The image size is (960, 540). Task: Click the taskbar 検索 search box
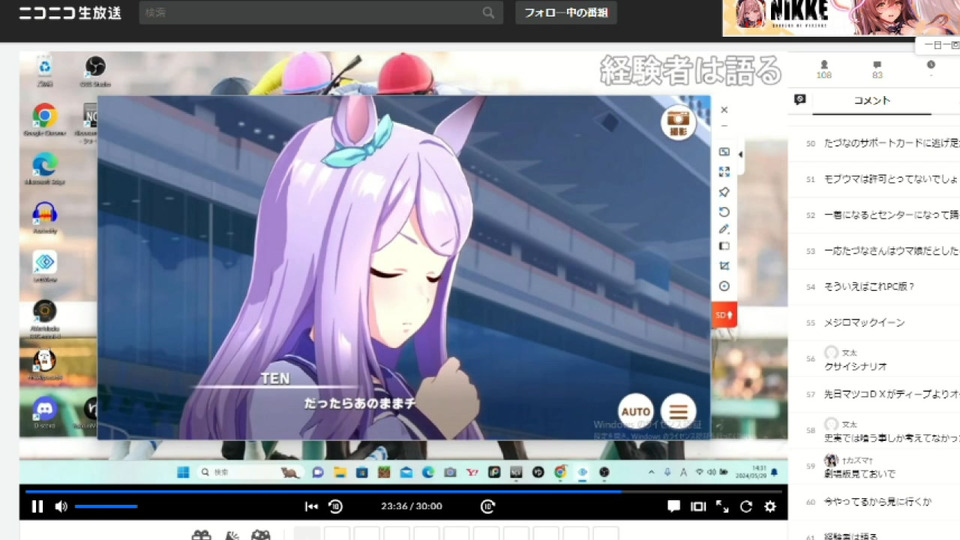click(250, 472)
